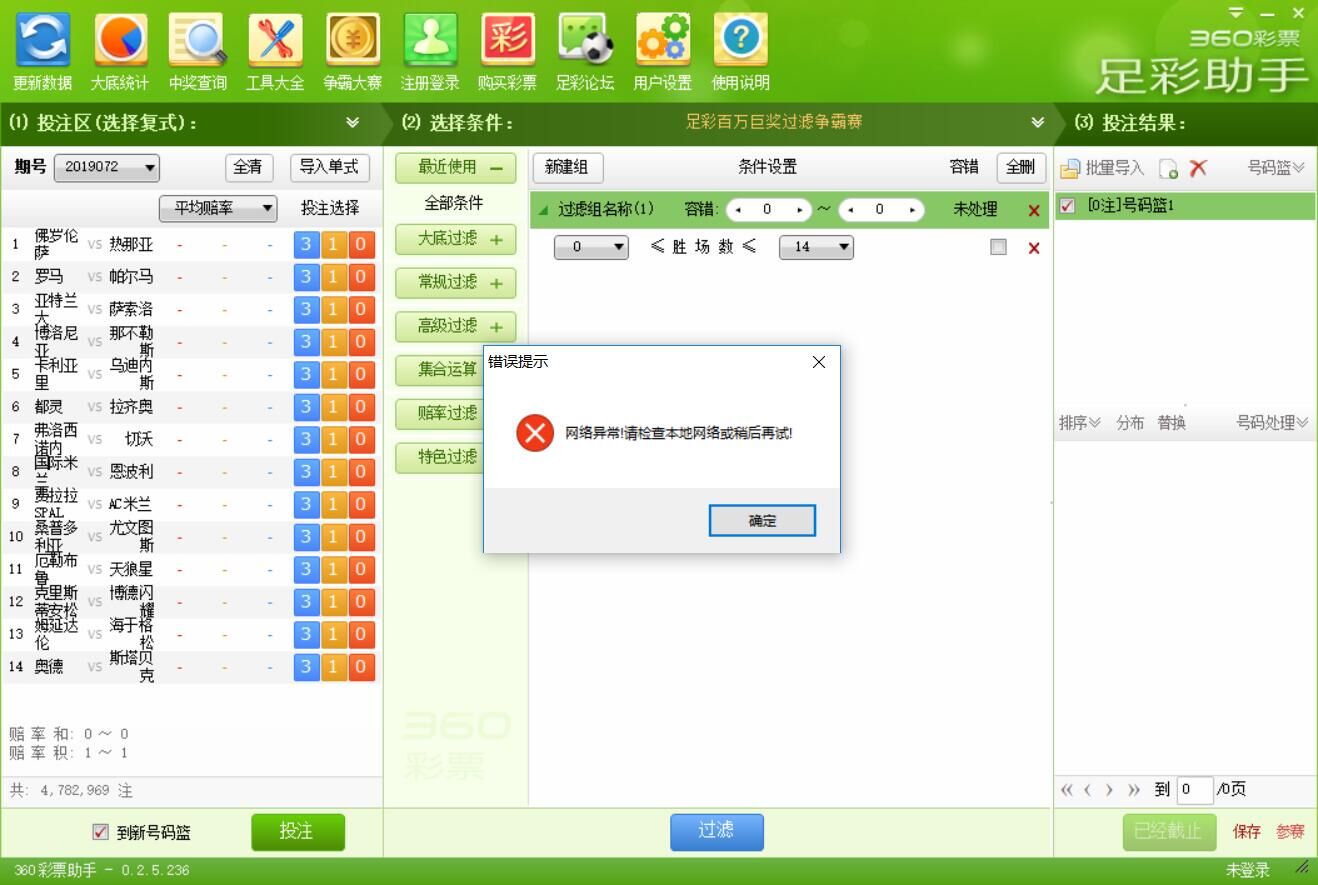Select 3 for match 6 都灵 vs 拉齐奥
Screen dimensions: 1318x885
306,407
